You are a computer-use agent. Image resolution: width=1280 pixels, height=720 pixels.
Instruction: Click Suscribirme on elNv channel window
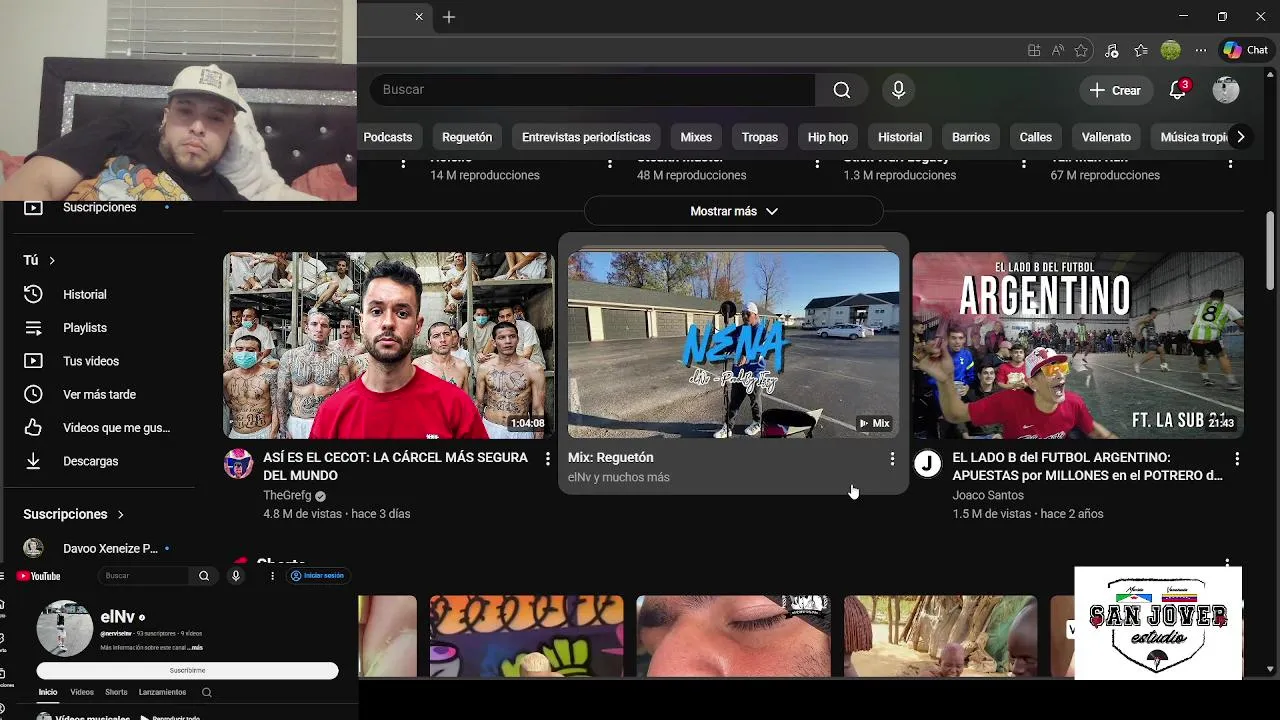point(187,671)
